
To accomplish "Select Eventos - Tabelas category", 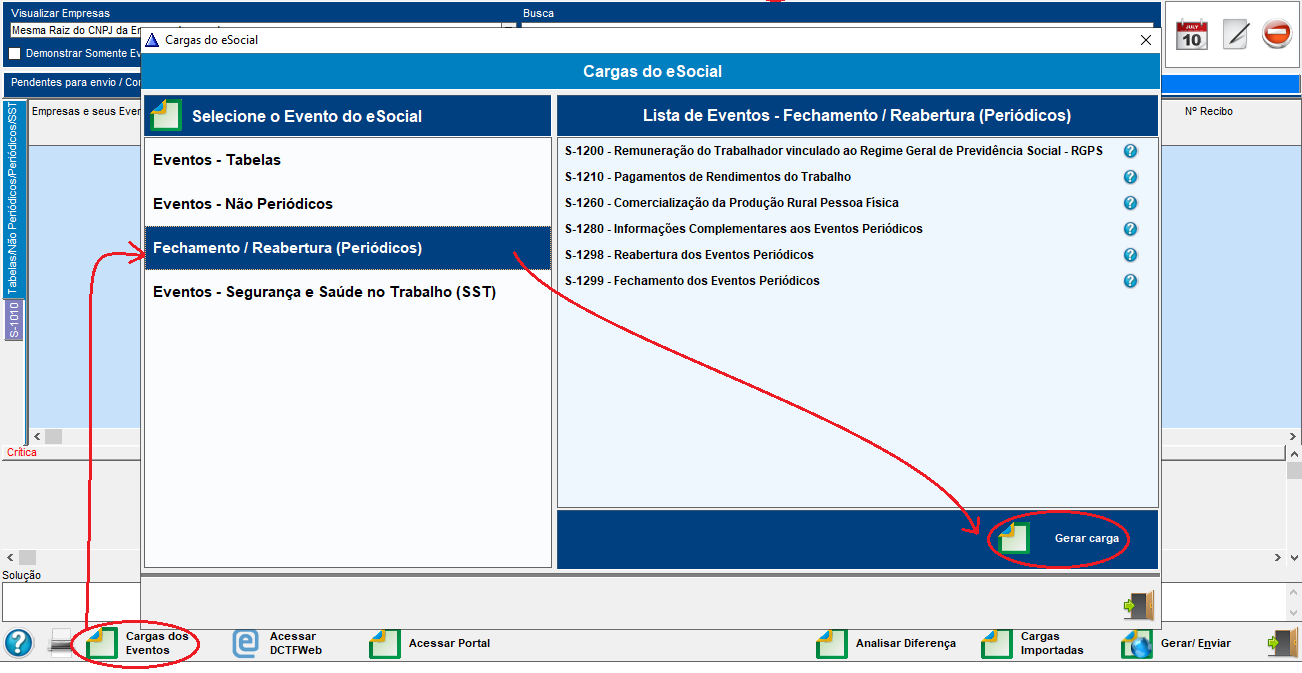I will point(348,160).
